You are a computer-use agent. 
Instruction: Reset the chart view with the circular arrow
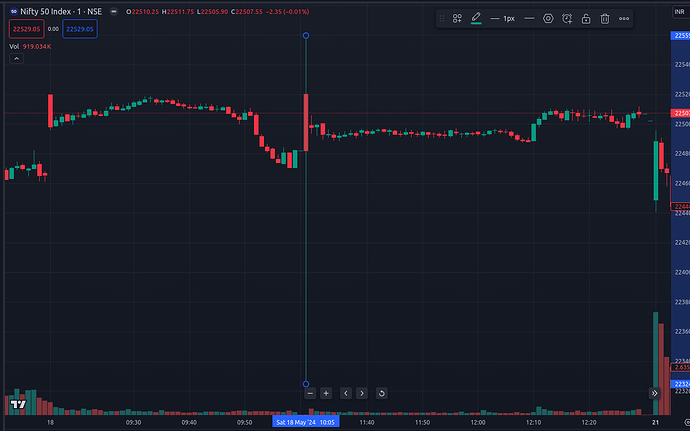[x=382, y=393]
